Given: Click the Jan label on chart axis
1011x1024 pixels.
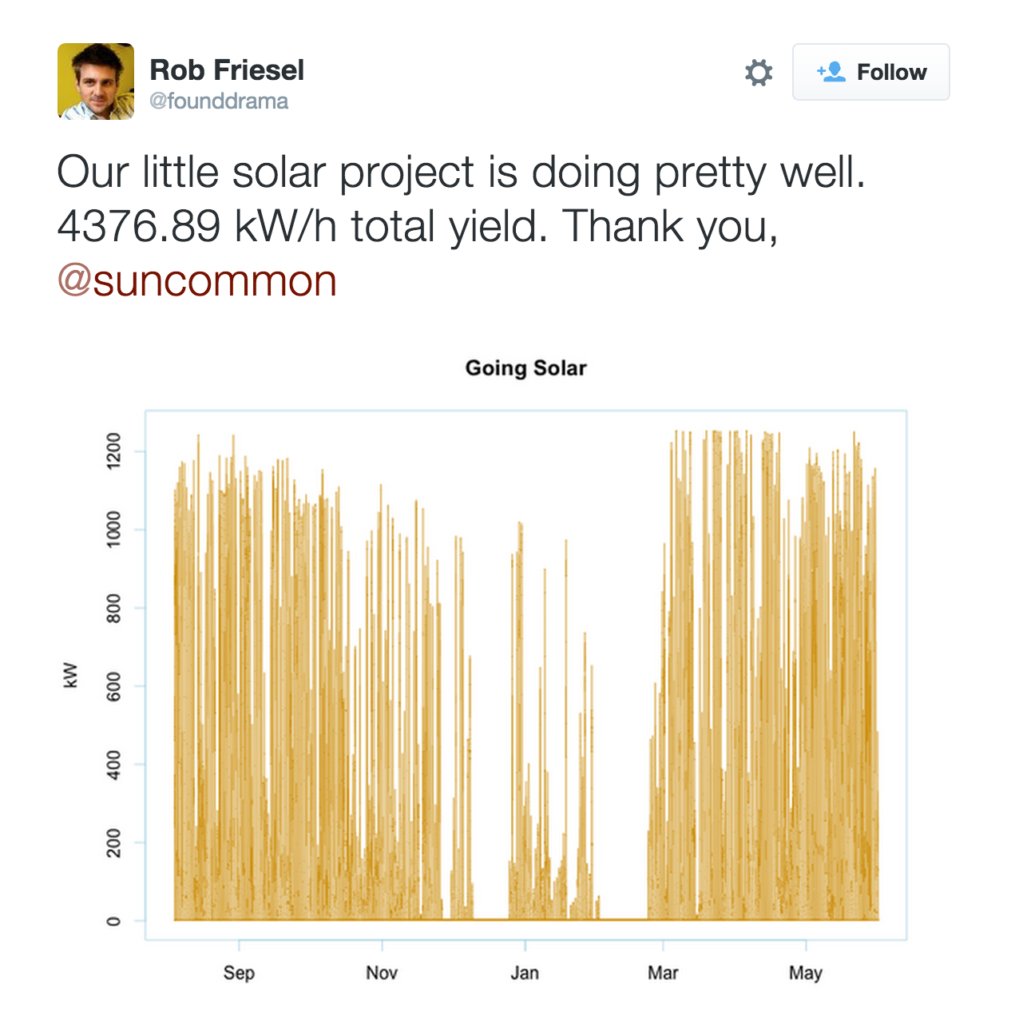Looking at the screenshot, I should tap(524, 973).
